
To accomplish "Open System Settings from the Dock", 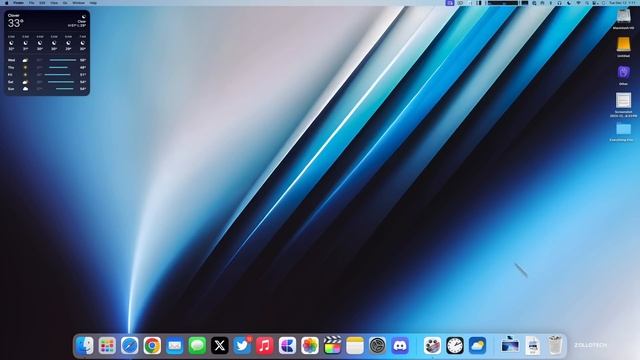I will pyautogui.click(x=377, y=346).
